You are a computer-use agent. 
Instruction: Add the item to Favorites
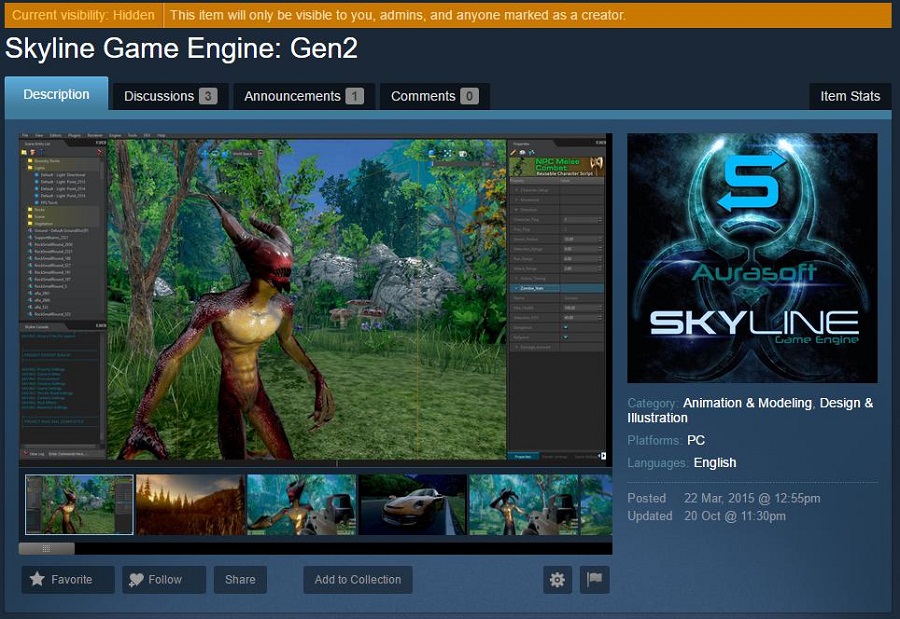[68, 579]
